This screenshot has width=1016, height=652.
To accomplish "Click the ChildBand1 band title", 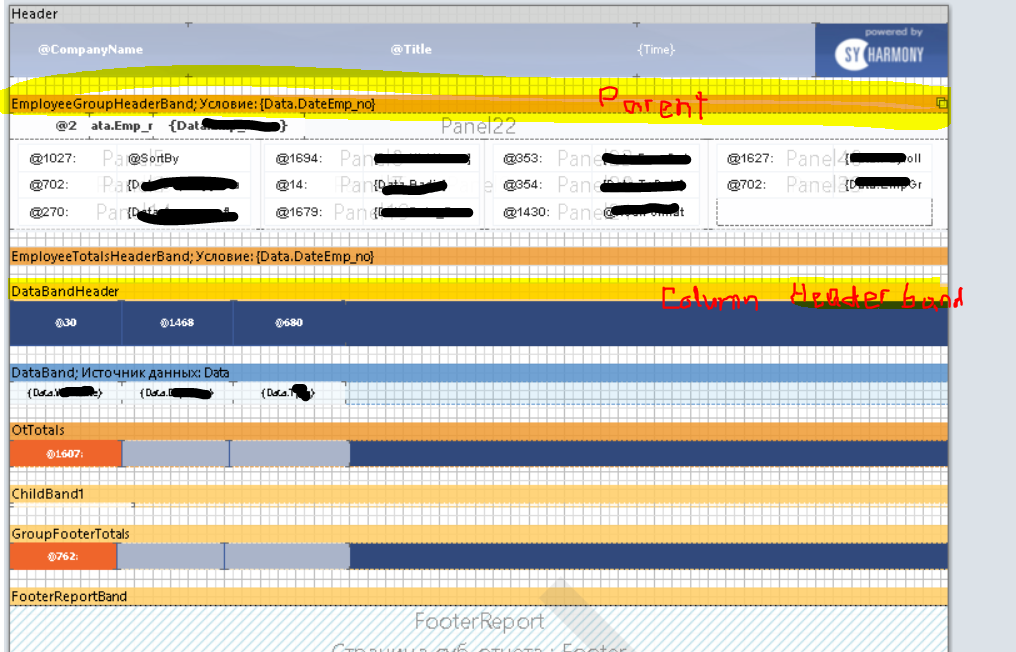I will point(479,494).
